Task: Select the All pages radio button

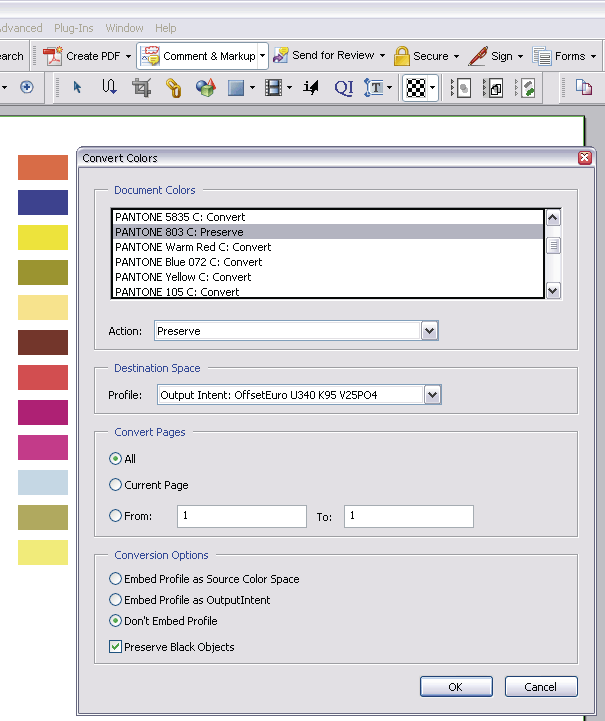Action: coord(115,458)
